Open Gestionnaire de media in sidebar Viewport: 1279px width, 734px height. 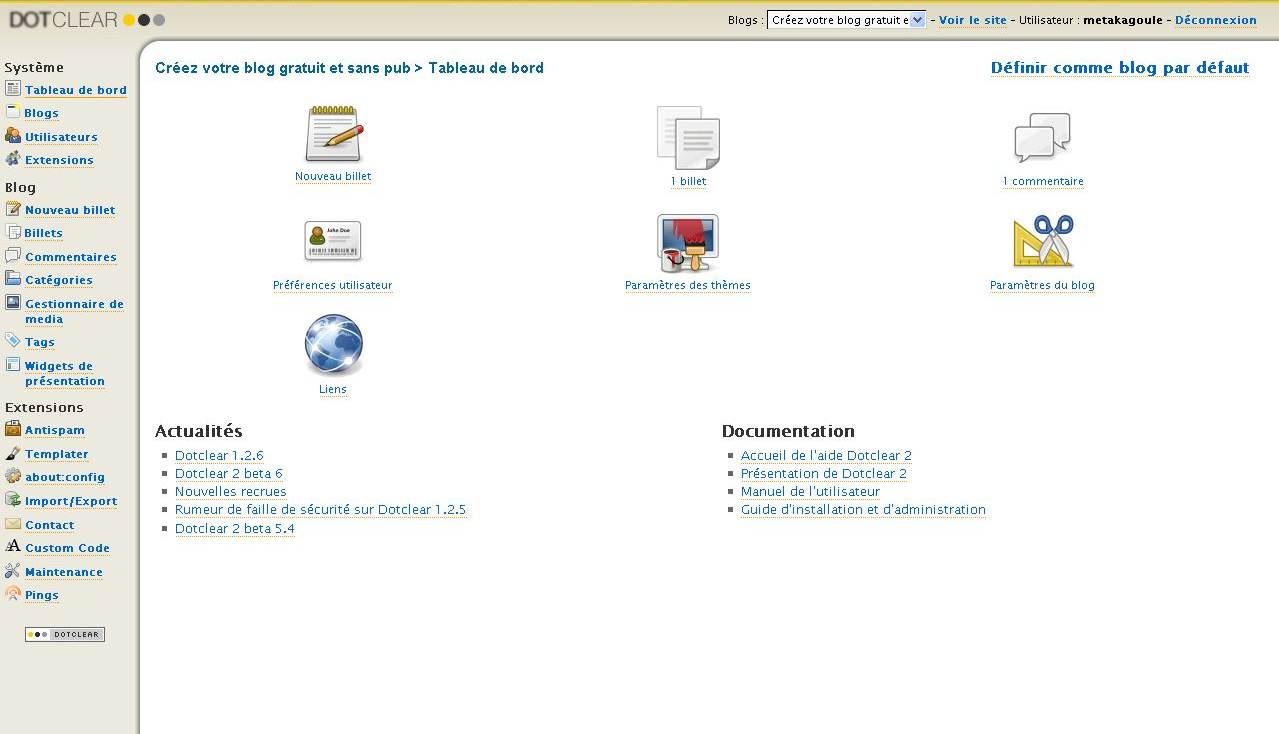click(74, 311)
